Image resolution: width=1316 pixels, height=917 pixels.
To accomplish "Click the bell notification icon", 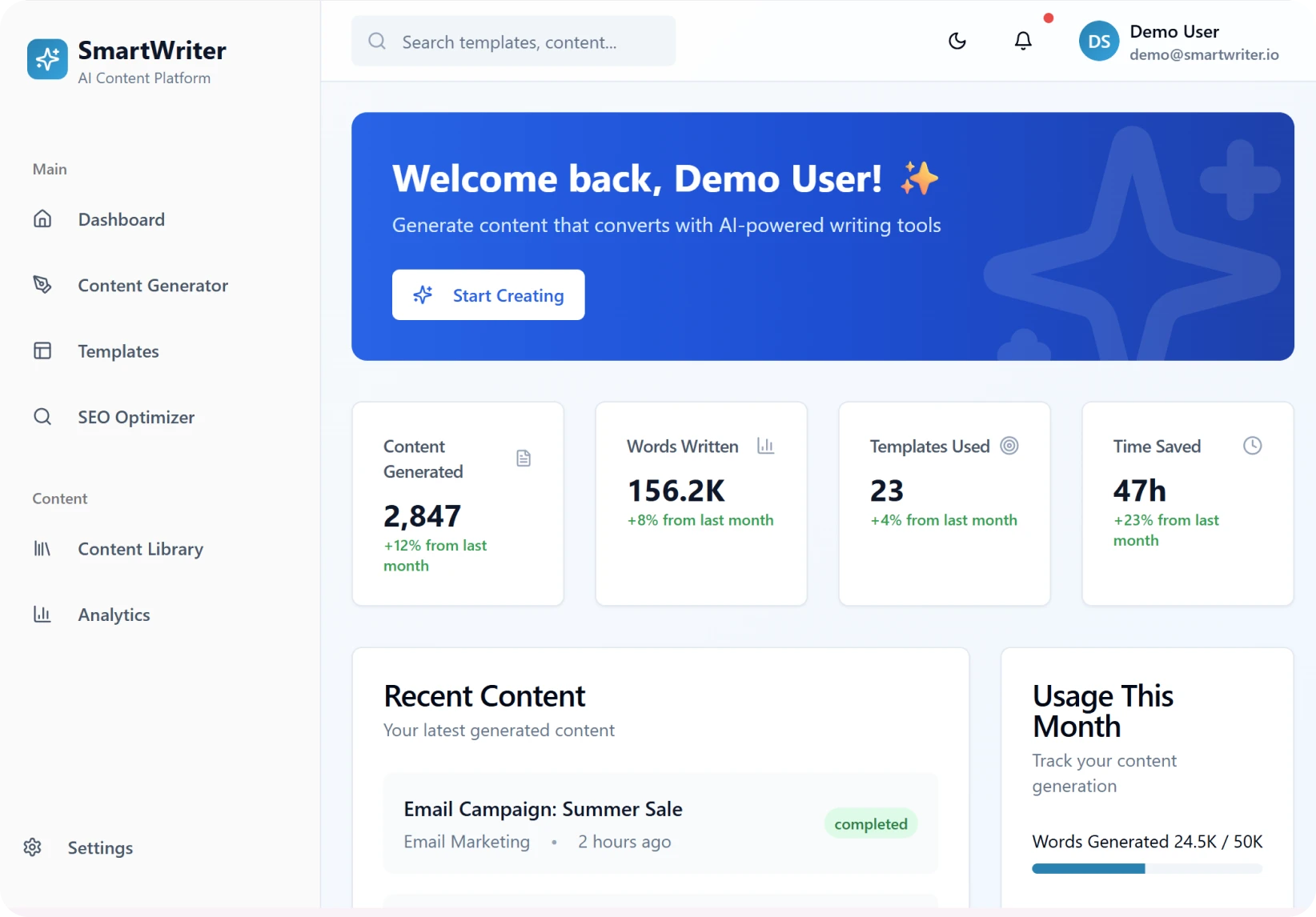I will click(1022, 40).
